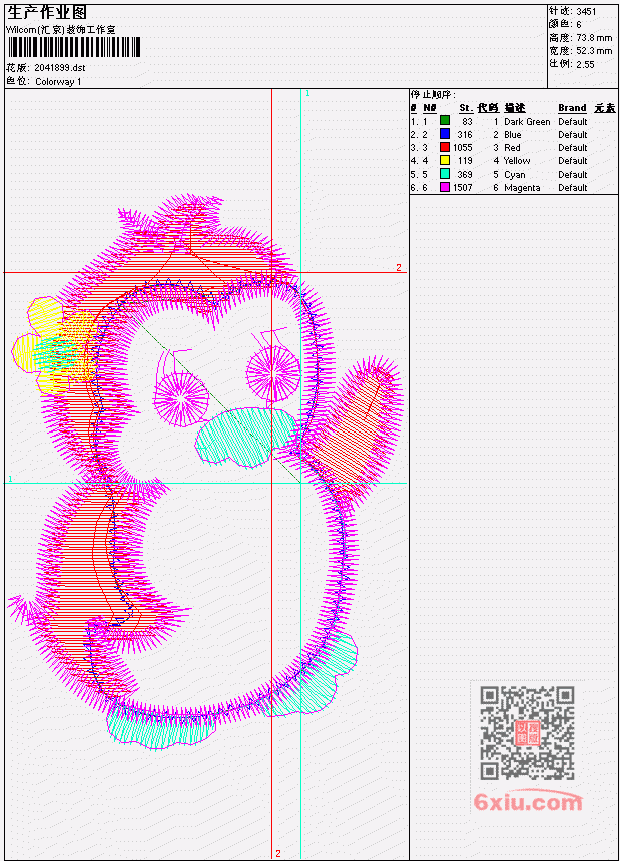Click the '描述' column header
The width and height of the screenshot is (620, 861).
pyautogui.click(x=515, y=108)
